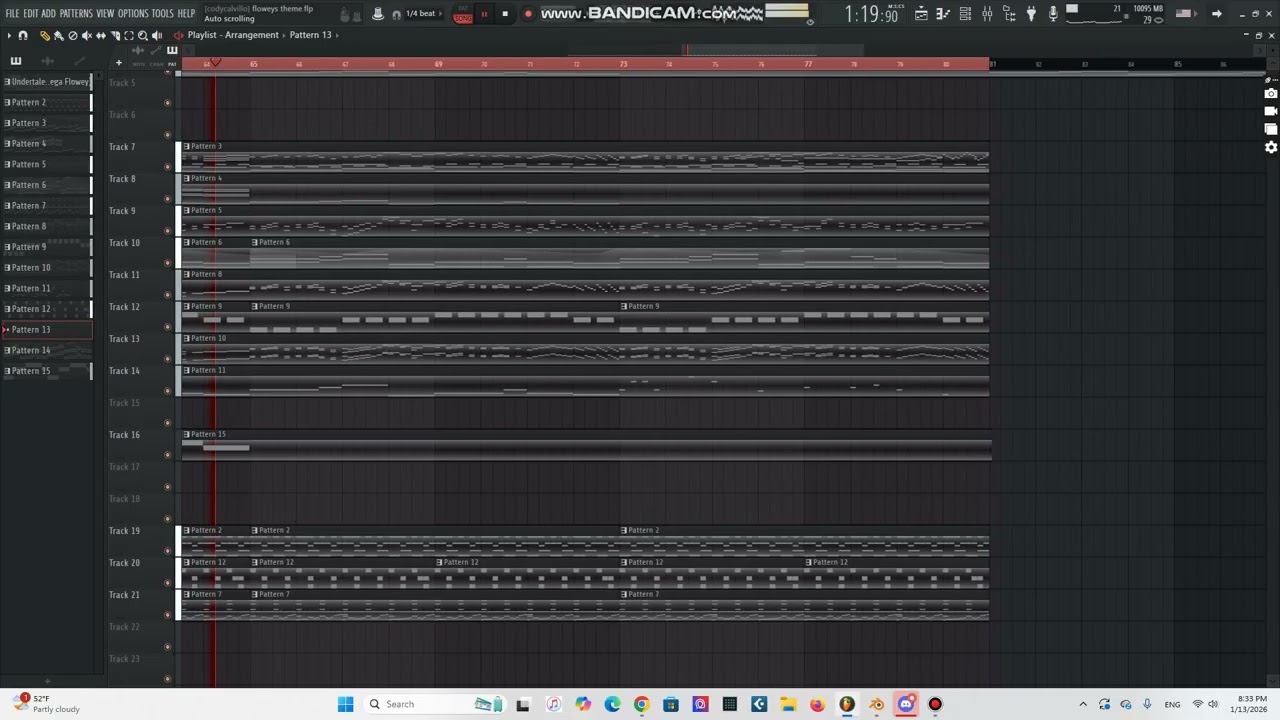Mute Track 7 with its toggle dot
The image size is (1280, 720).
point(167,167)
